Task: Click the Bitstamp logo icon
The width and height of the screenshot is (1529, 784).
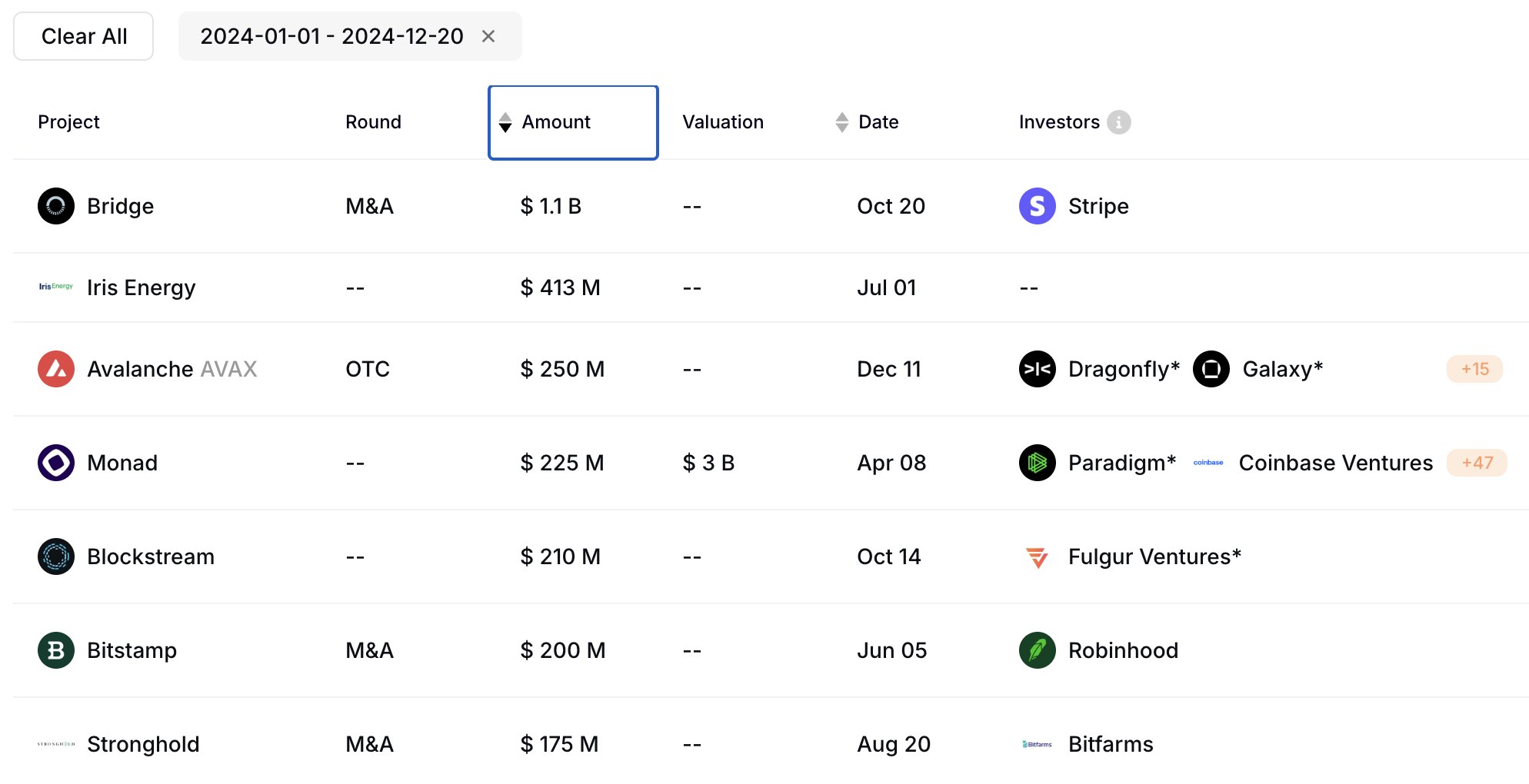Action: 56,650
